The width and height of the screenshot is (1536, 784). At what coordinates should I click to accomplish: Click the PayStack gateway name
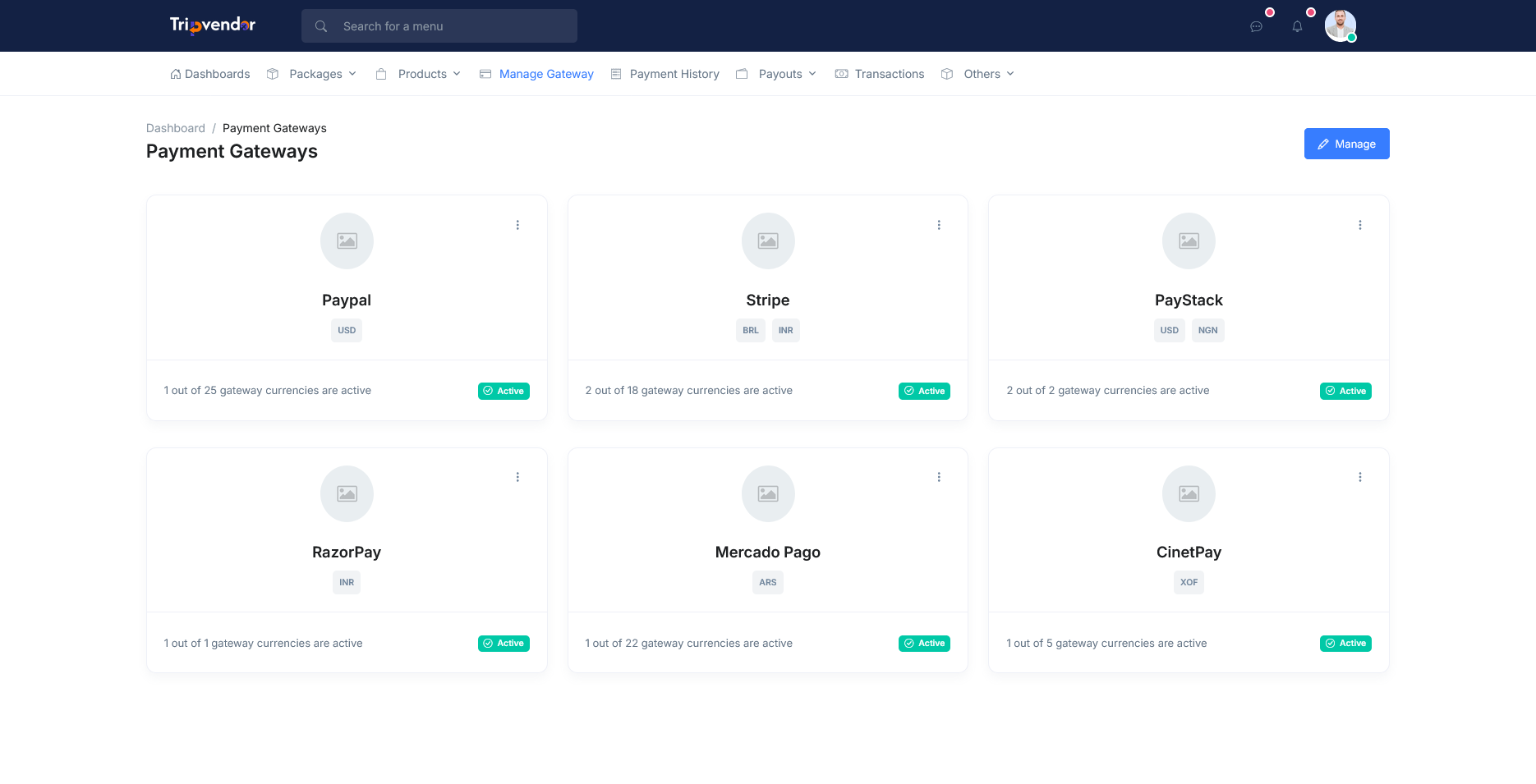[x=1189, y=300]
